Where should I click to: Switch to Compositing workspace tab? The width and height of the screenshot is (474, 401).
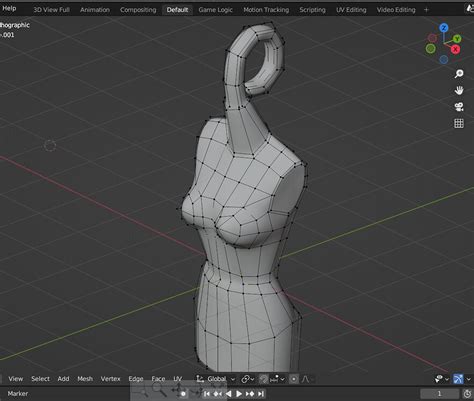click(138, 10)
